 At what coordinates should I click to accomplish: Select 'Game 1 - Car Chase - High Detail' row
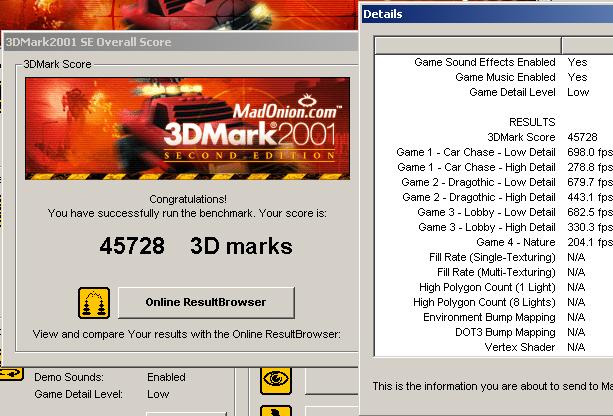494,167
